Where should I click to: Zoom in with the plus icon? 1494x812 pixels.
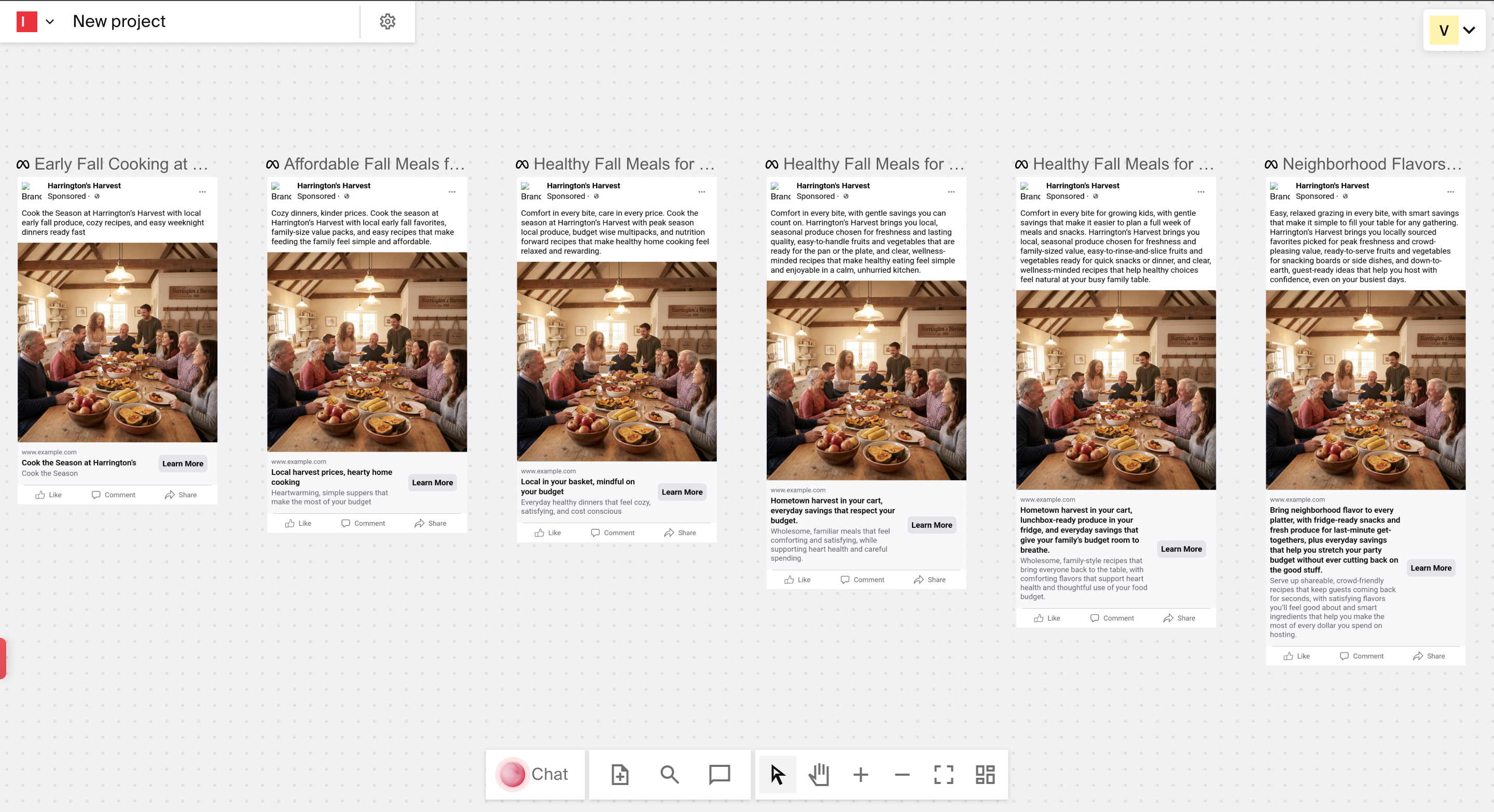pos(861,774)
